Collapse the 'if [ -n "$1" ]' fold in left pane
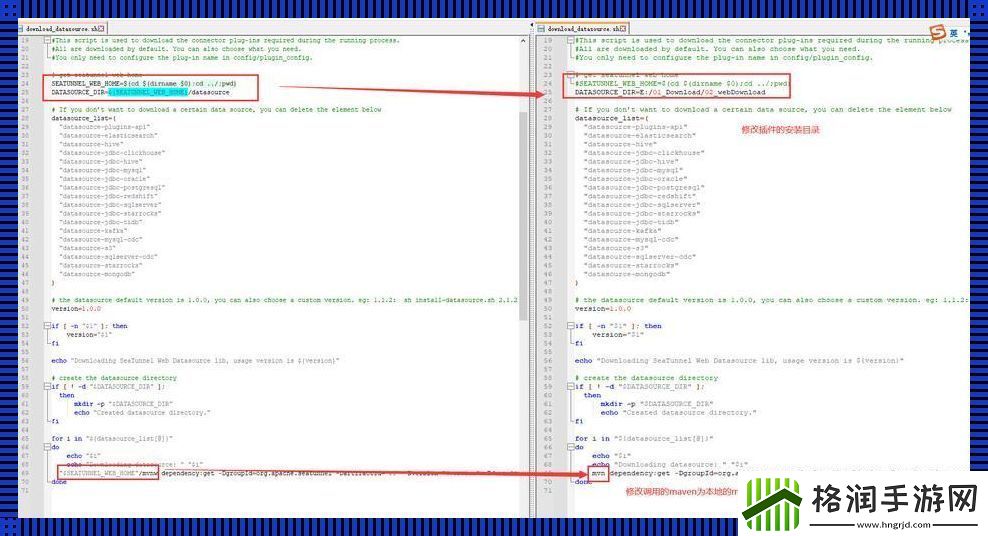Image resolution: width=988 pixels, height=536 pixels. (46, 325)
